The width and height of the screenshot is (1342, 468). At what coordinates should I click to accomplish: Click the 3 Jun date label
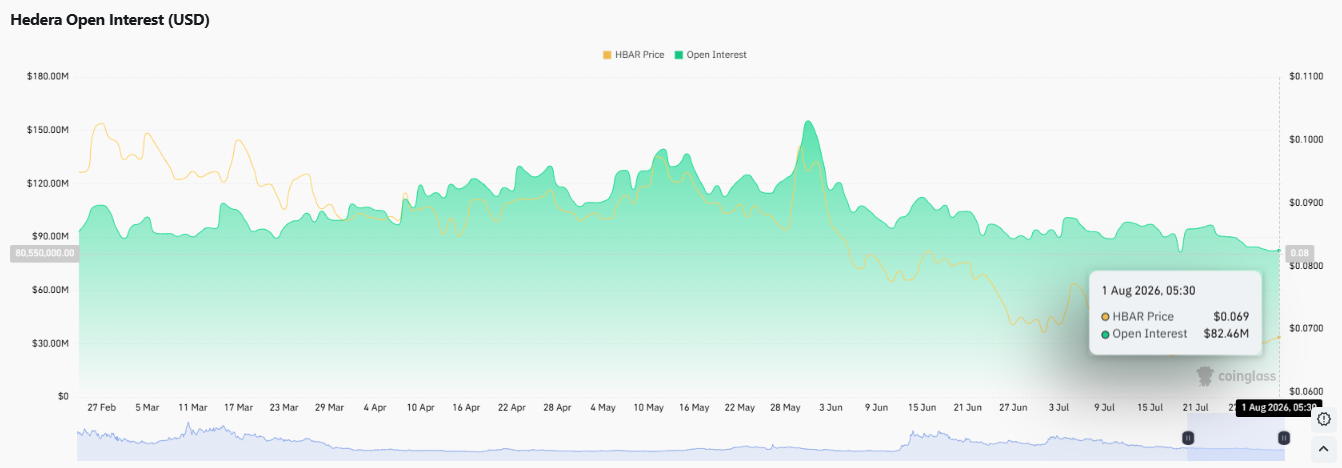pos(831,408)
